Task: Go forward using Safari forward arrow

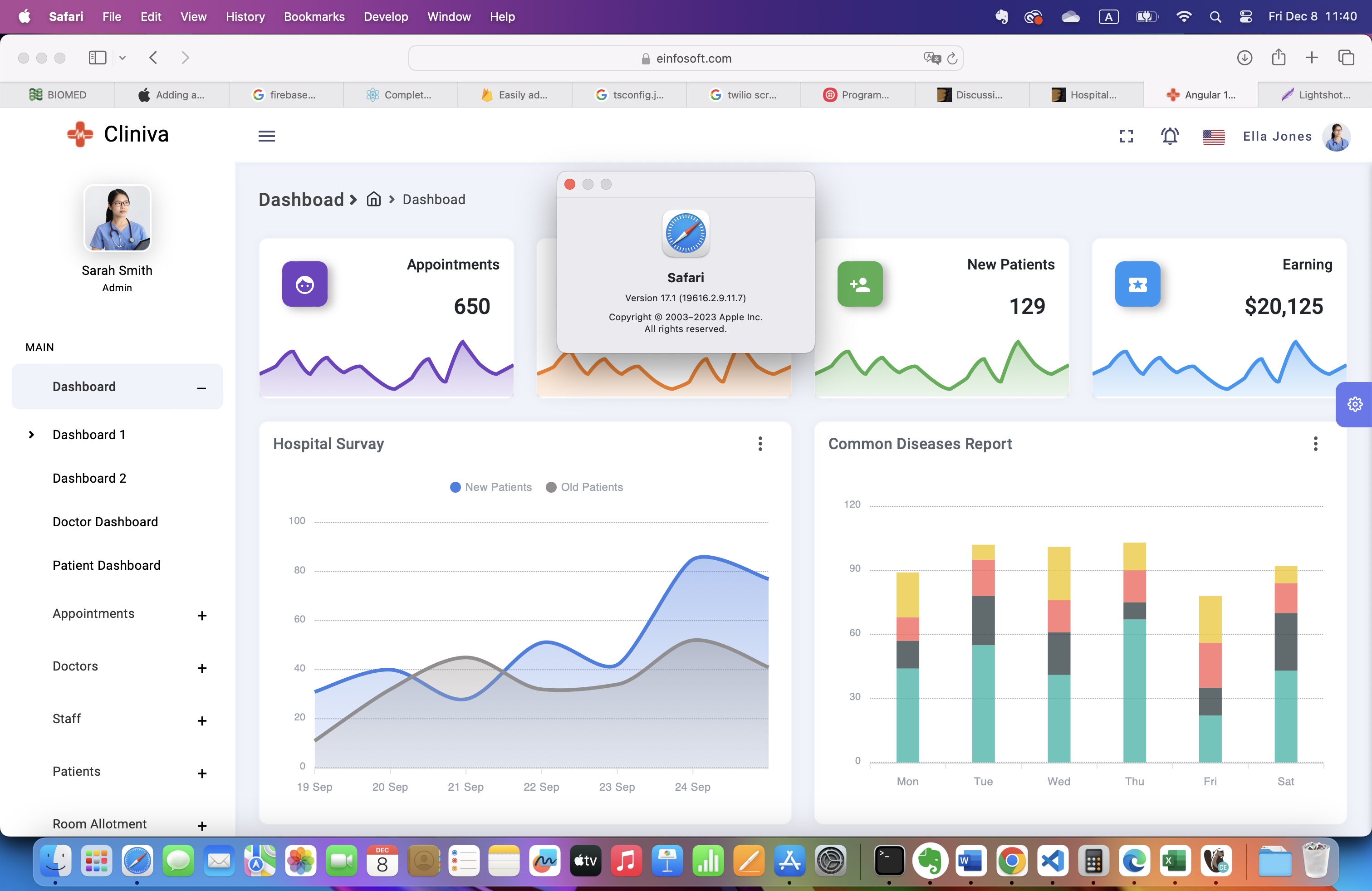Action: [x=185, y=58]
